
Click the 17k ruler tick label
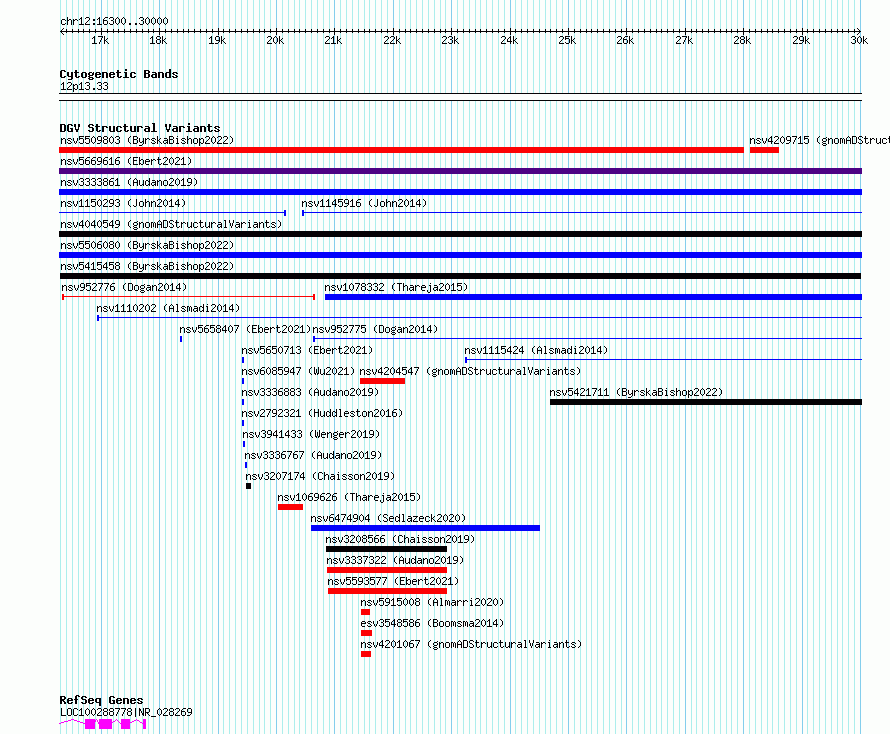click(100, 40)
